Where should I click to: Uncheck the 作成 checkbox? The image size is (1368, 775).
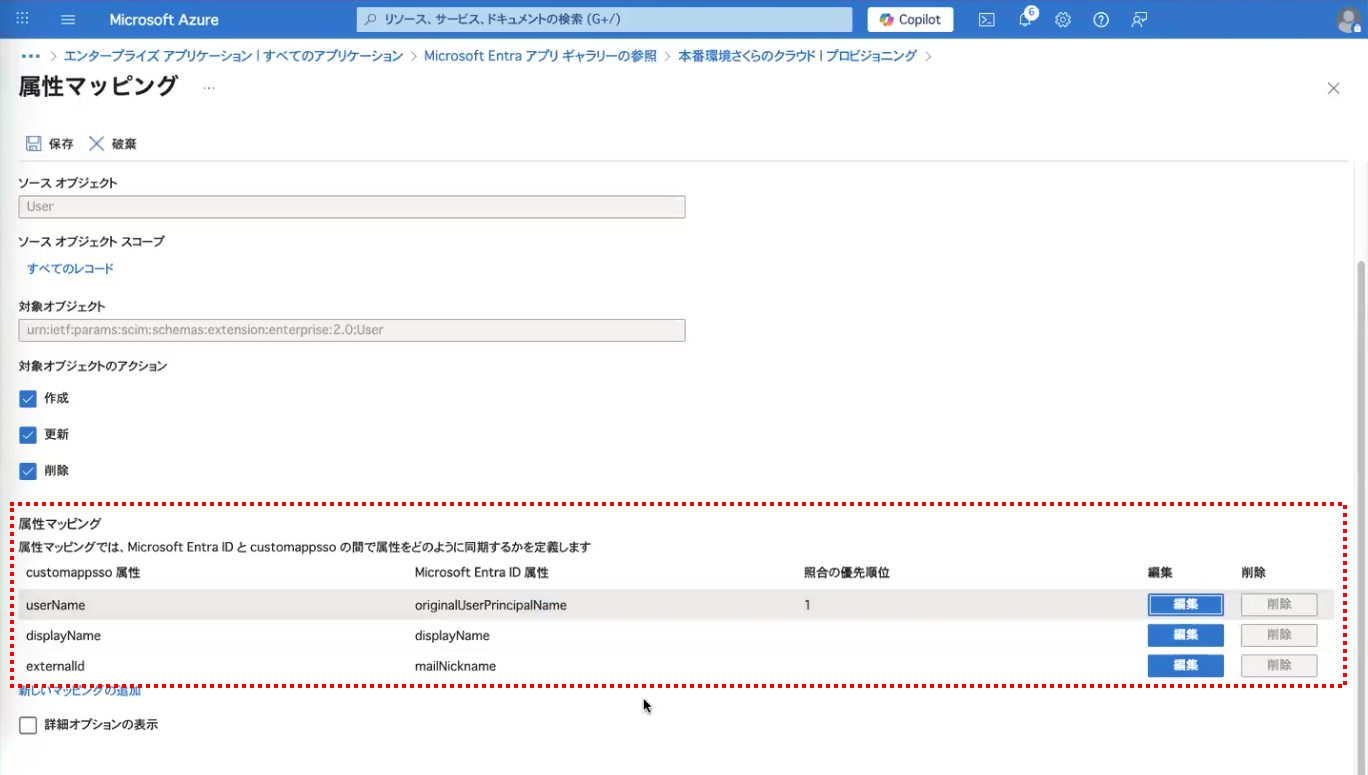coord(28,399)
